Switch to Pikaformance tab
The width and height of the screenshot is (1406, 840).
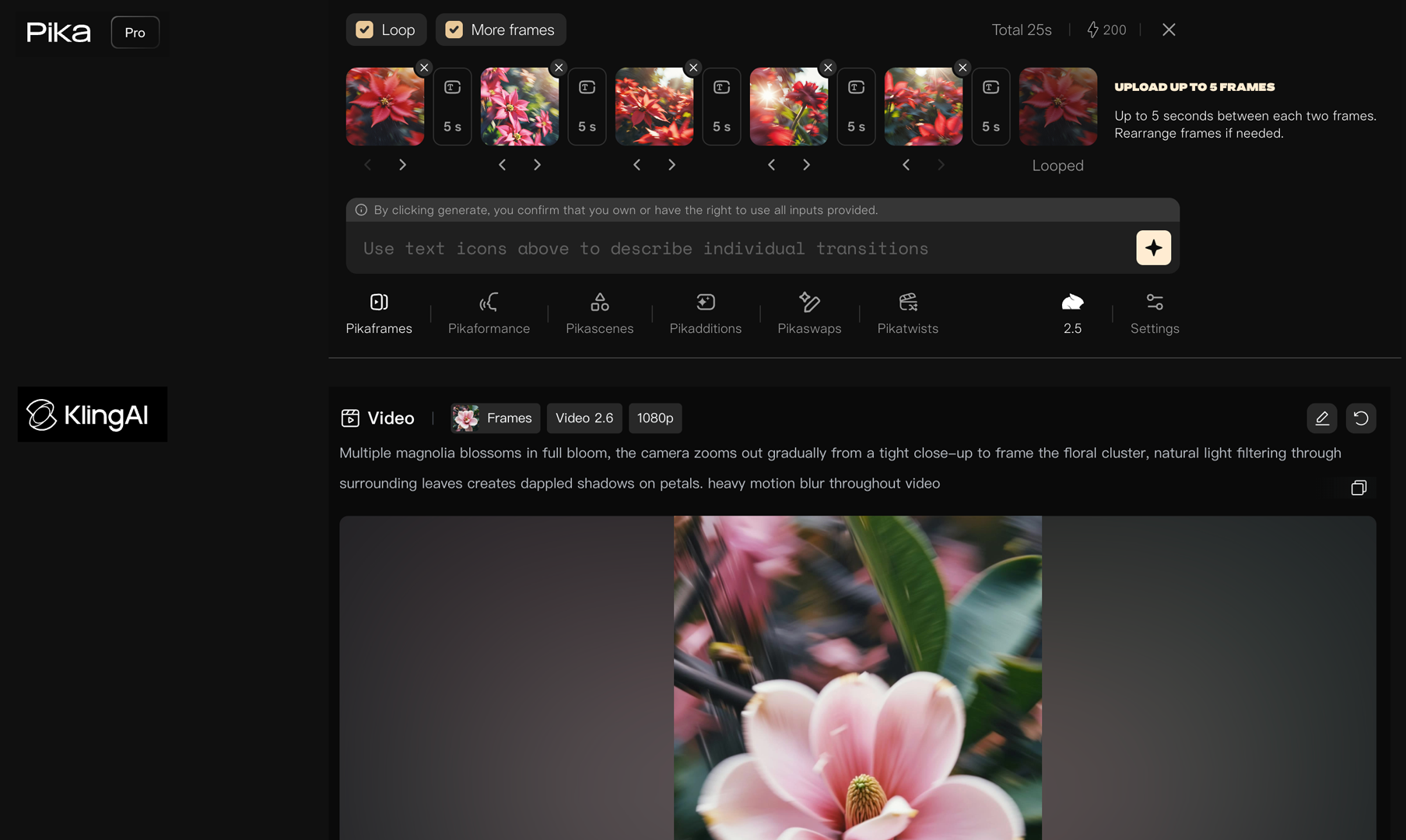tap(489, 313)
